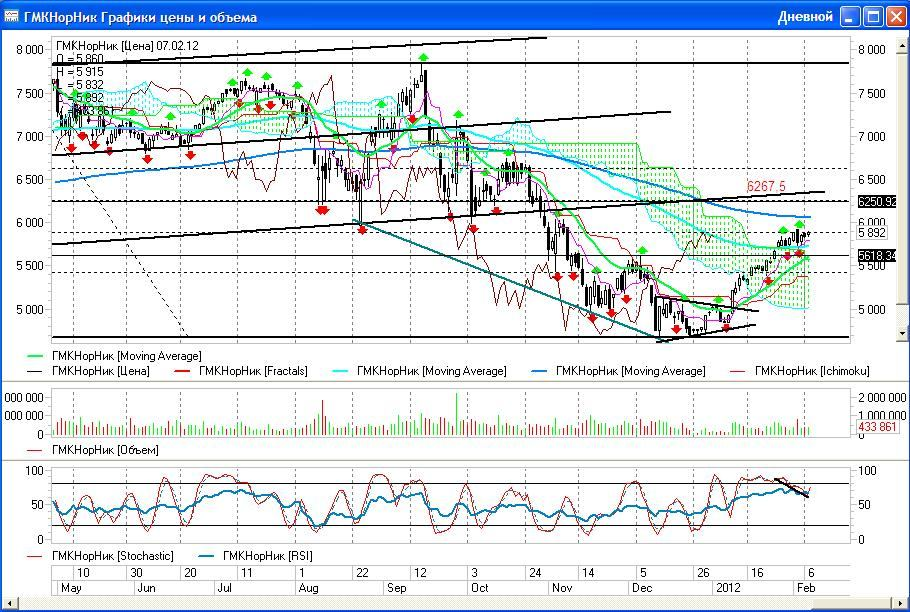Click the Nov month label on time axis
Screen dimensions: 910x612
click(x=562, y=588)
